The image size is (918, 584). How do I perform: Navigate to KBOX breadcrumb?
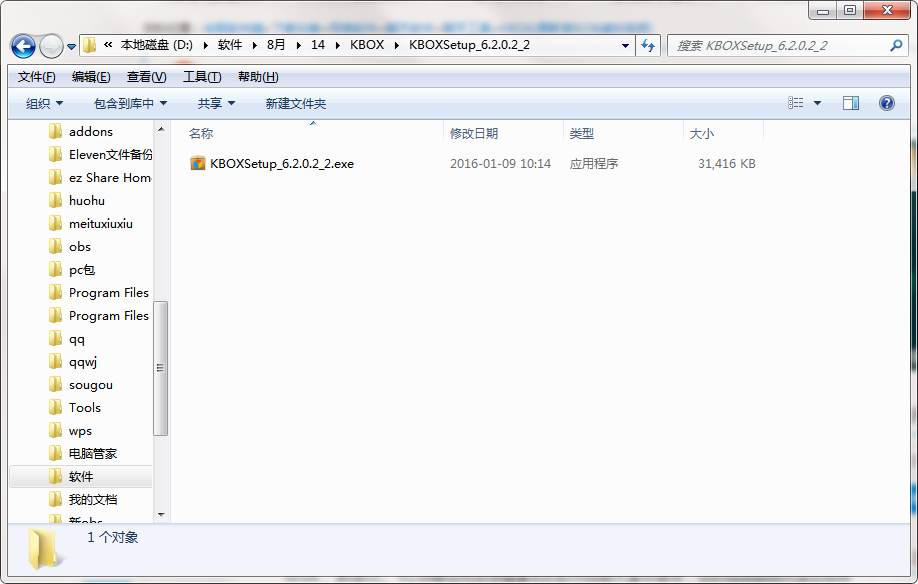(x=367, y=45)
